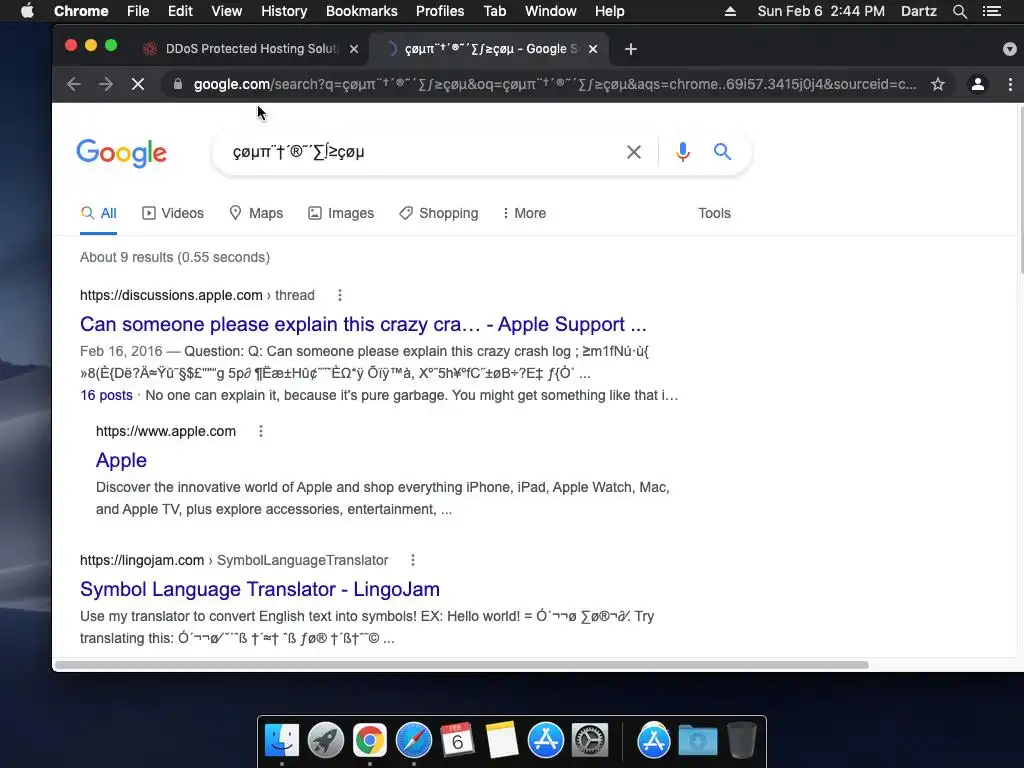Open the Apple result link

[121, 460]
